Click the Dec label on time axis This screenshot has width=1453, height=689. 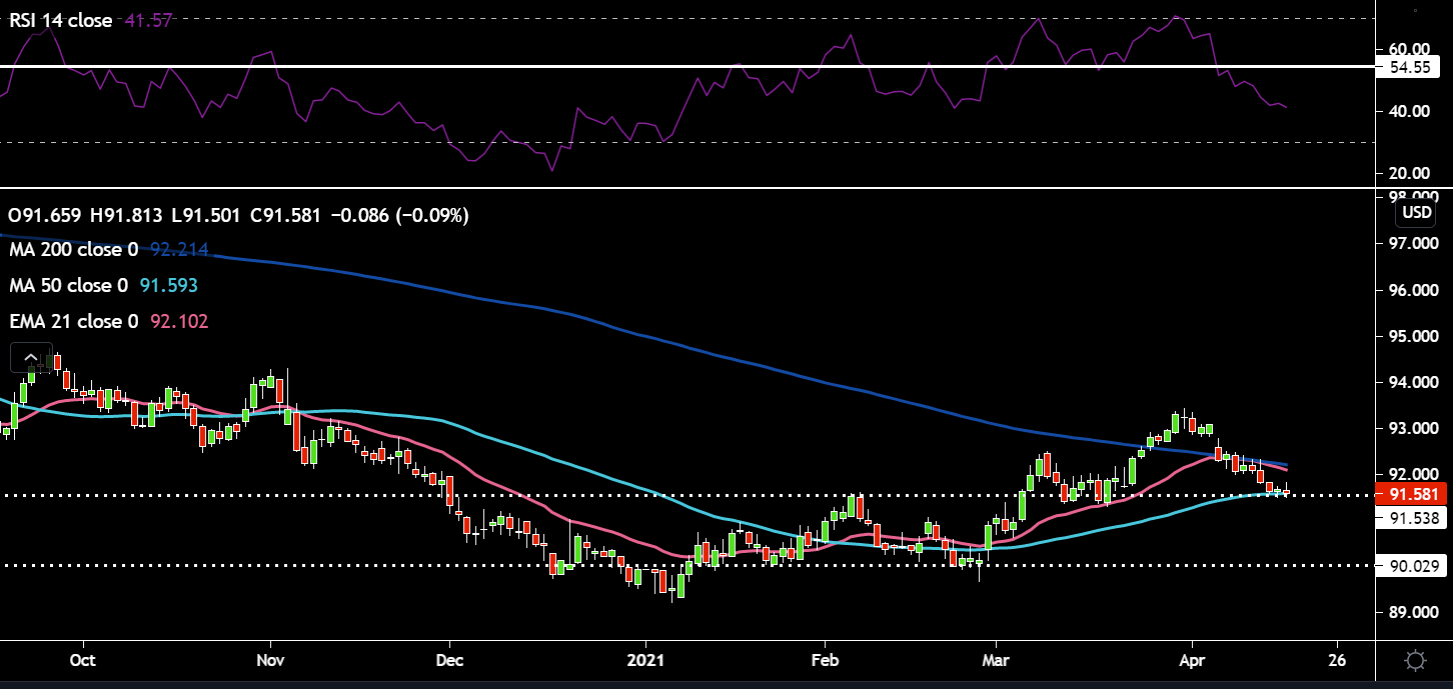point(449,661)
